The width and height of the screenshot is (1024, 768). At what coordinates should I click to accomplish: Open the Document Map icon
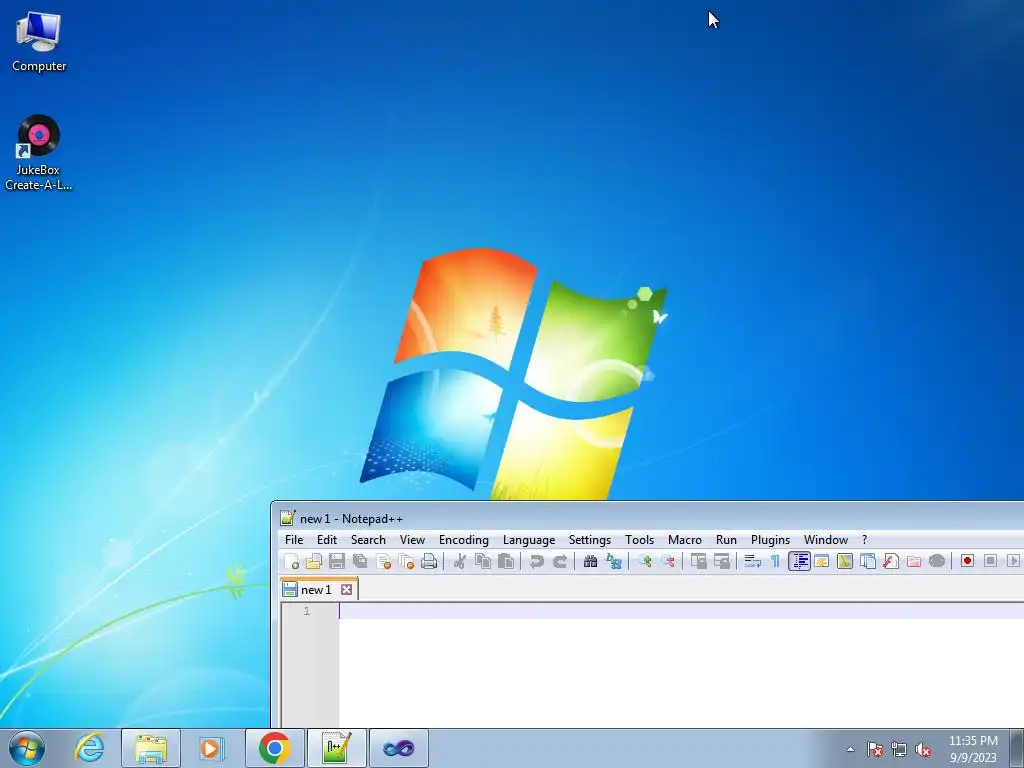click(x=844, y=562)
